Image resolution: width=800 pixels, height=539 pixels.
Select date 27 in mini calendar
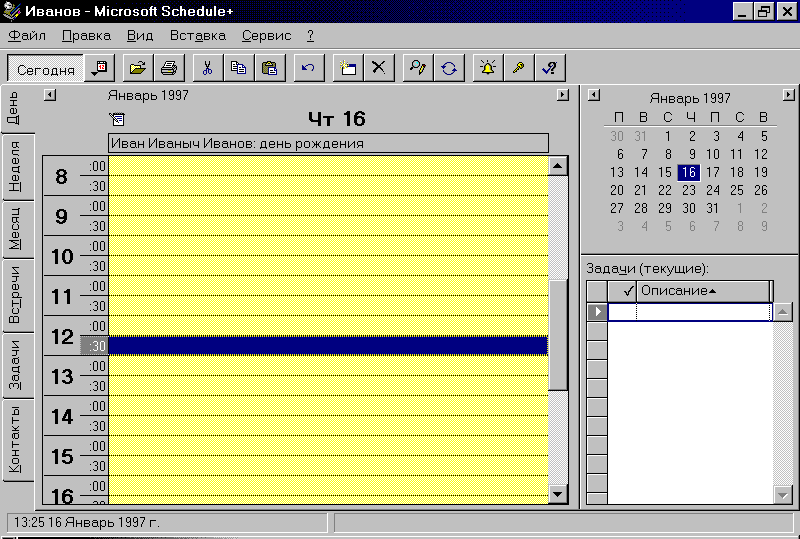tap(617, 208)
